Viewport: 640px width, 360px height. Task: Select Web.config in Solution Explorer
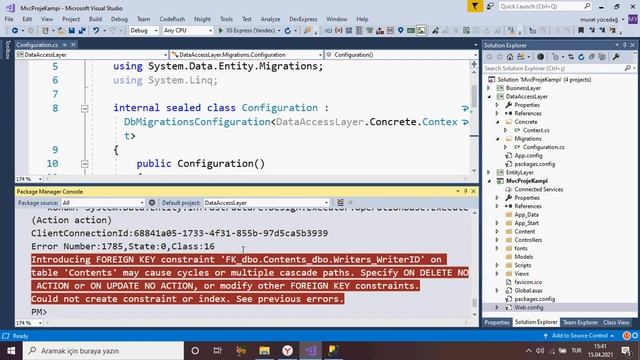click(528, 308)
